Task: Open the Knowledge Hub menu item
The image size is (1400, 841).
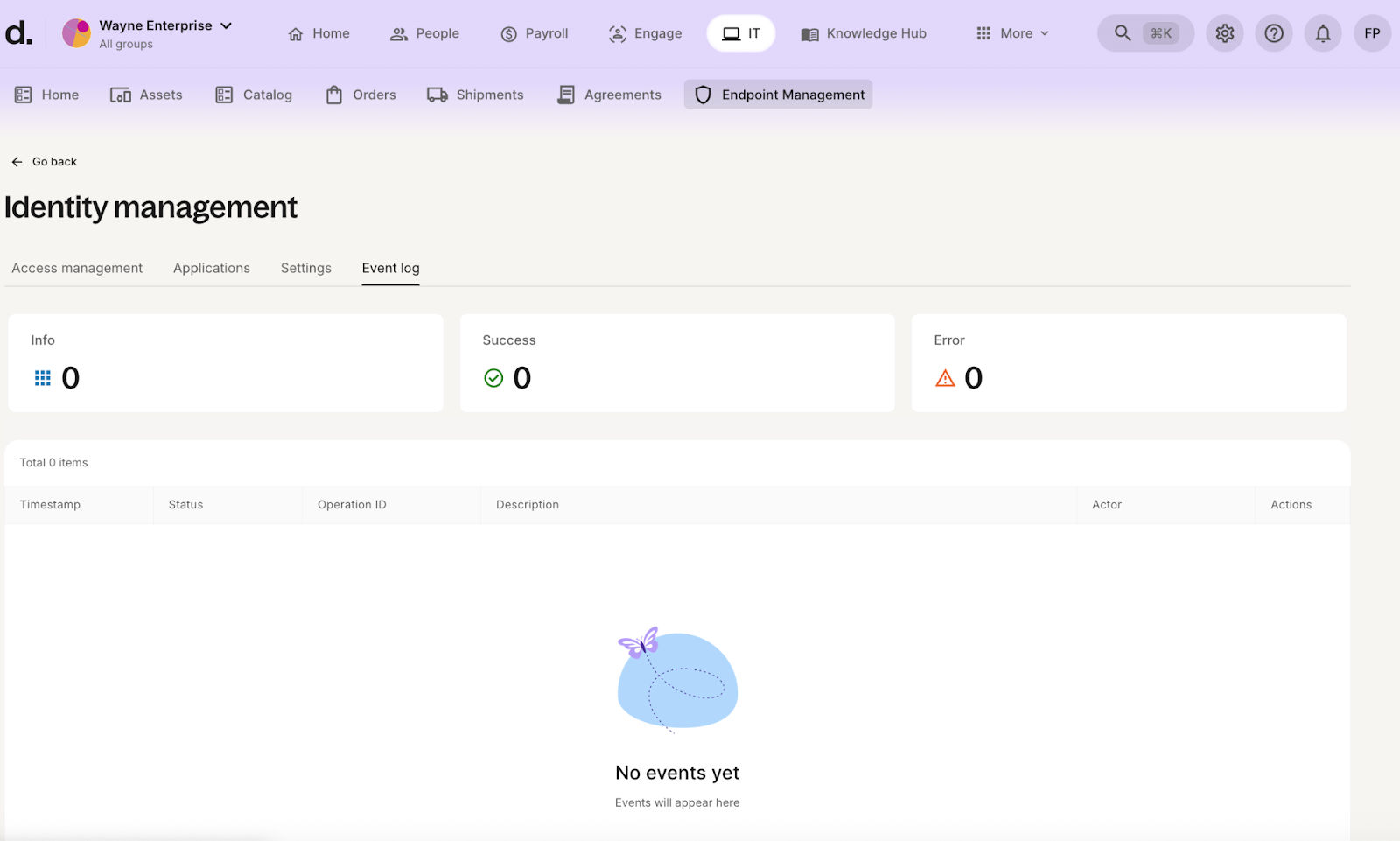Action: tap(864, 33)
